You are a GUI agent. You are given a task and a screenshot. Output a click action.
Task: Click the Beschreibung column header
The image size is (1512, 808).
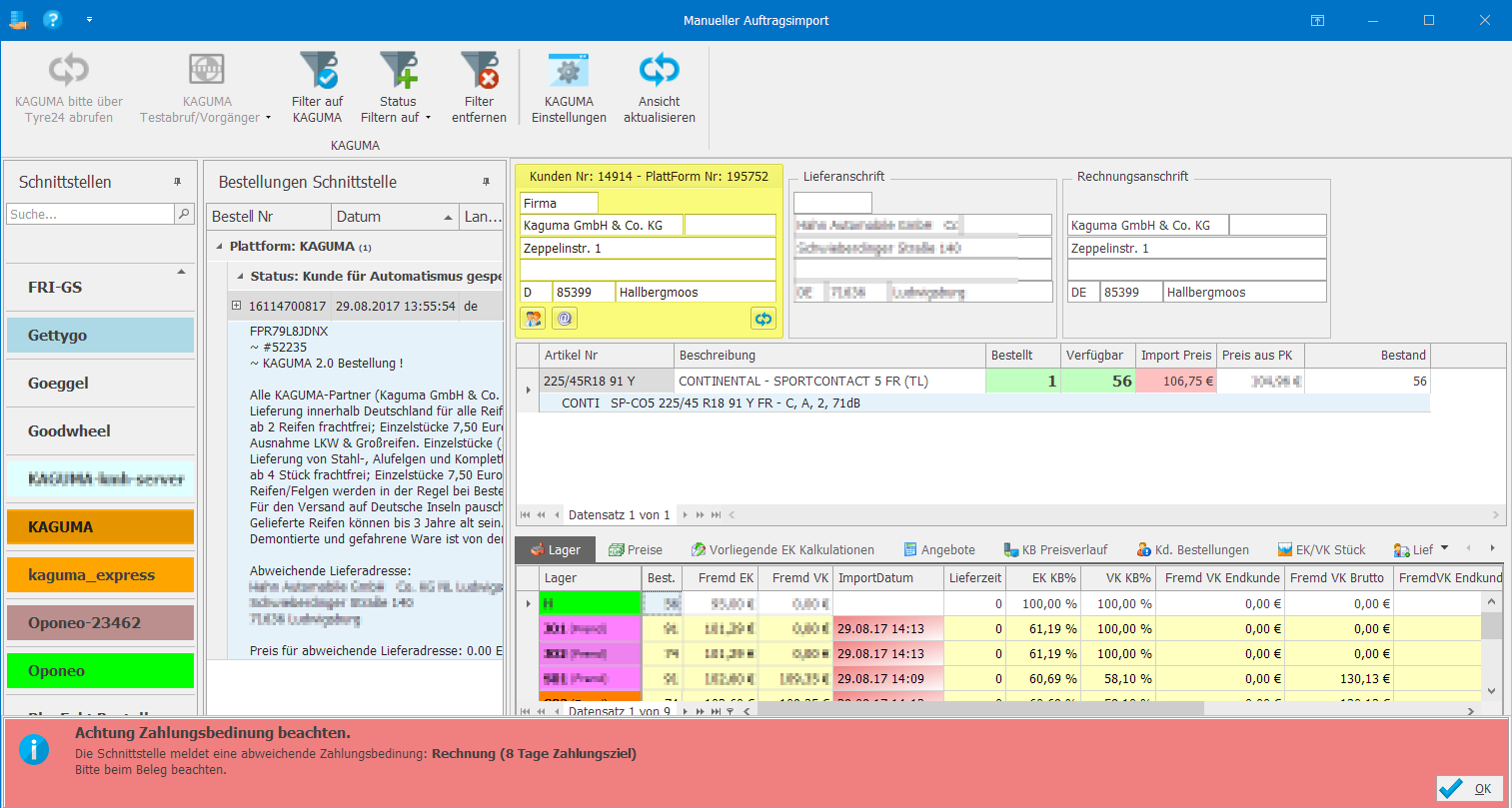[x=829, y=356]
